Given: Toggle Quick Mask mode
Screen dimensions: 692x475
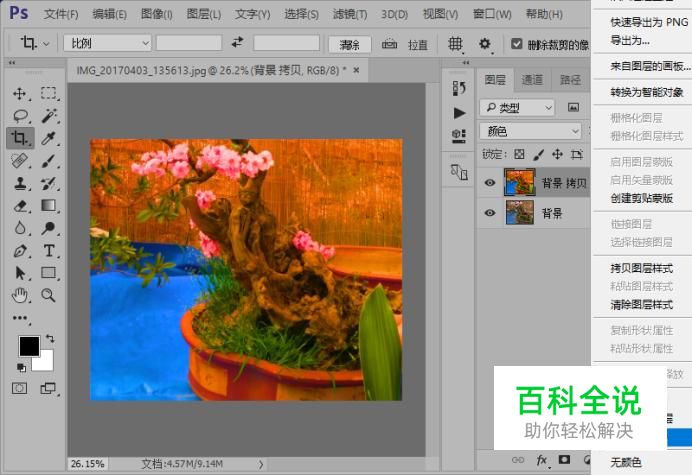Looking at the screenshot, I should click(19, 388).
